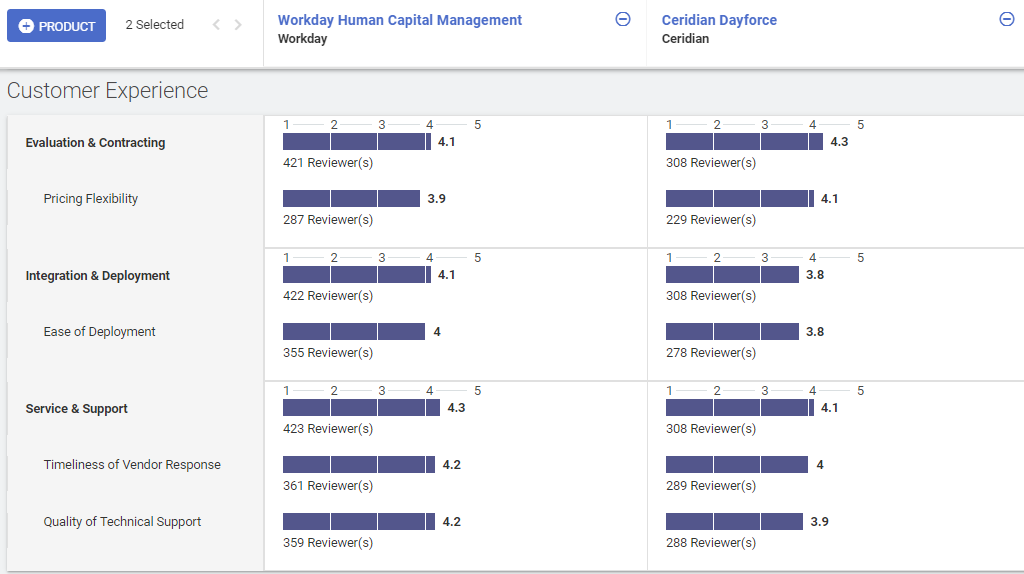Click the Workday vendor name text
1024x574 pixels.
pos(302,39)
